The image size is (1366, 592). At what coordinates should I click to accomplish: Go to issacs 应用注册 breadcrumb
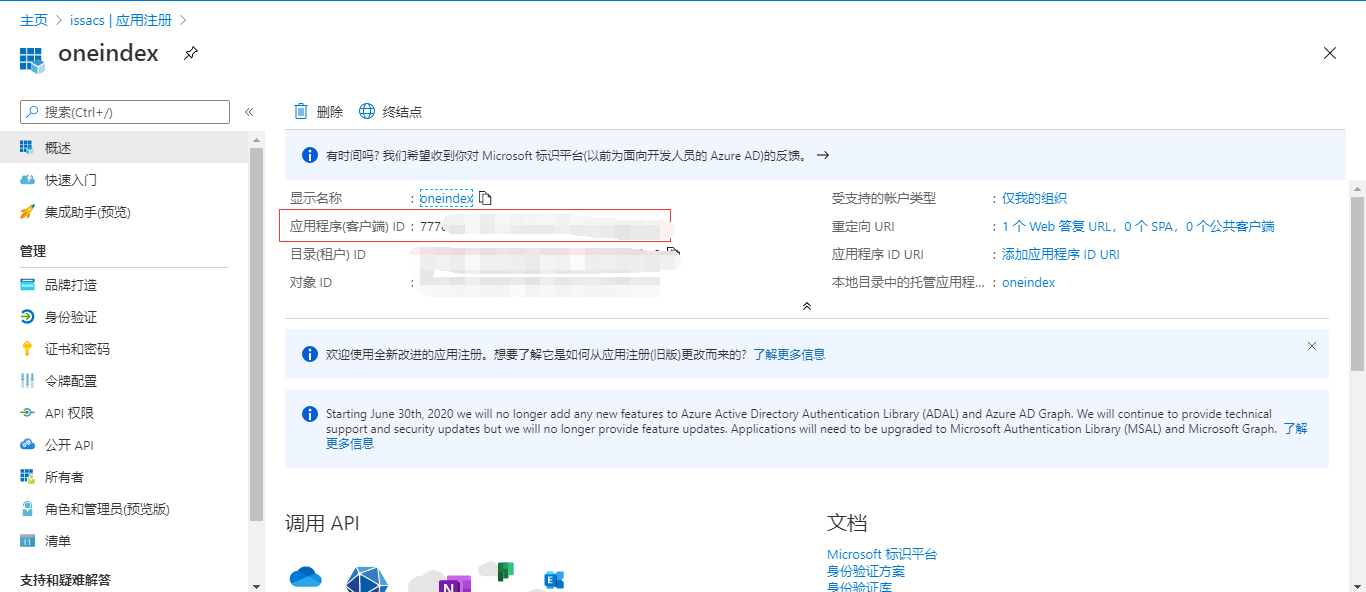click(121, 20)
